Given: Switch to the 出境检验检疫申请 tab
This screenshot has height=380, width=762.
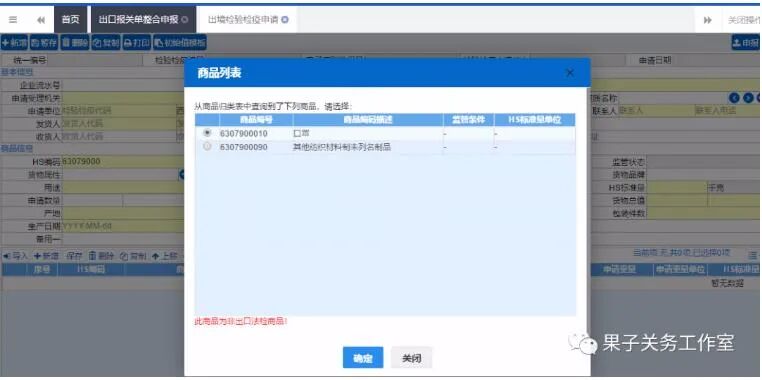Looking at the screenshot, I should click(243, 20).
